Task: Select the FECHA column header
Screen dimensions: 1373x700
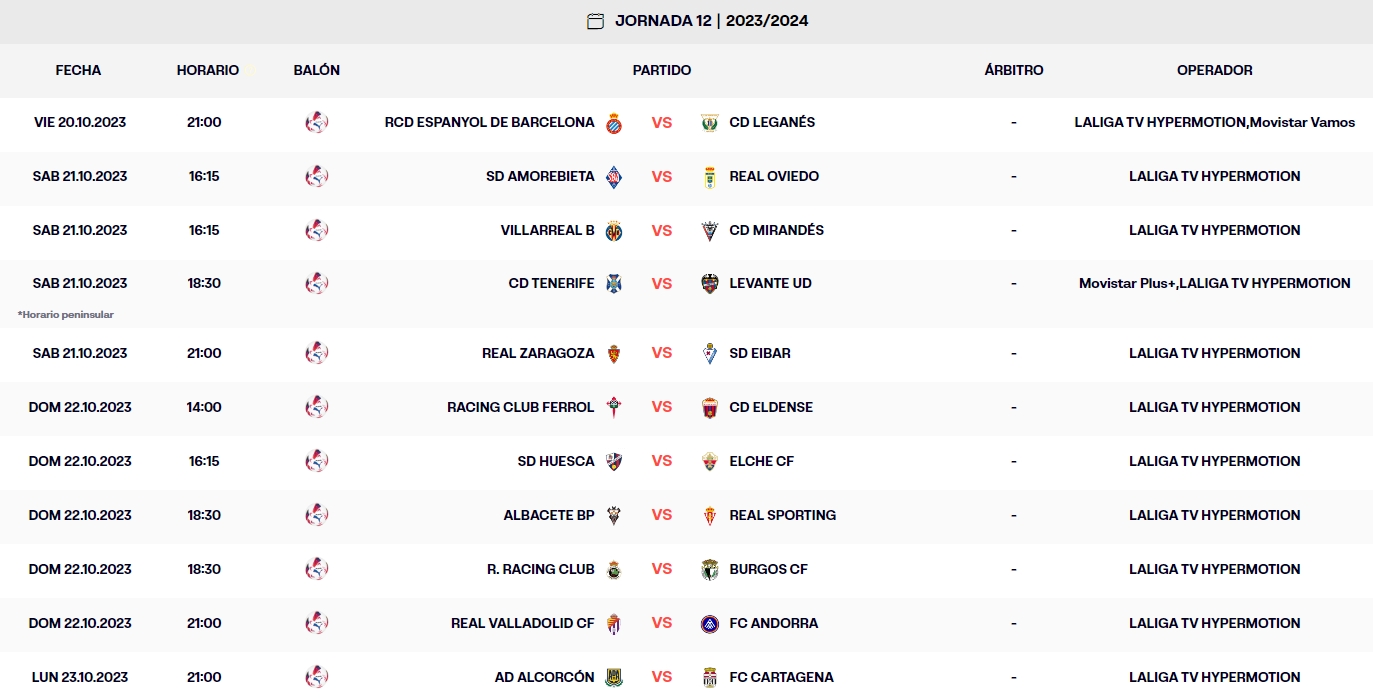Action: (x=78, y=70)
